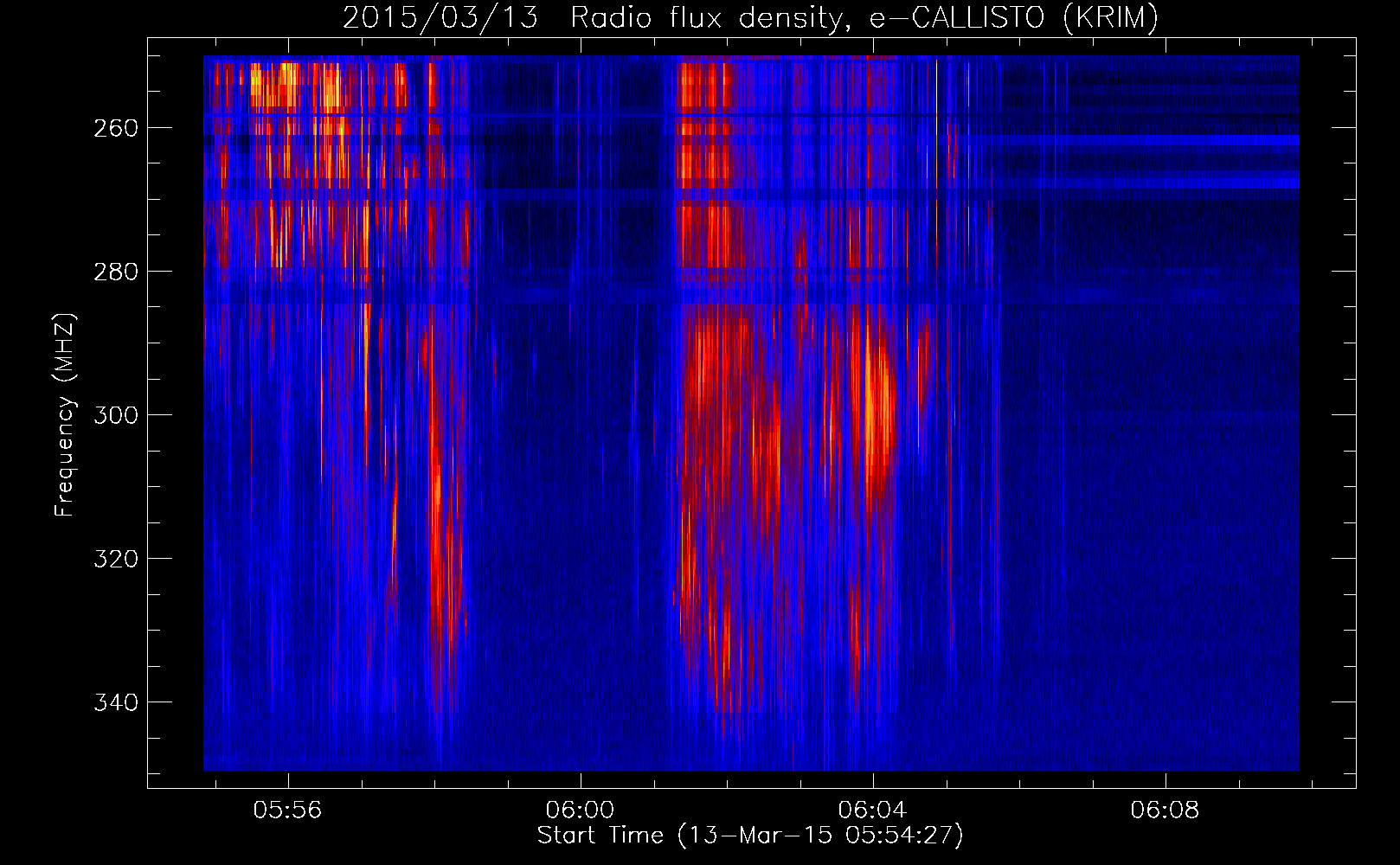Image resolution: width=1400 pixels, height=865 pixels.
Task: Click the 340 frequency axis label
Action: [115, 702]
